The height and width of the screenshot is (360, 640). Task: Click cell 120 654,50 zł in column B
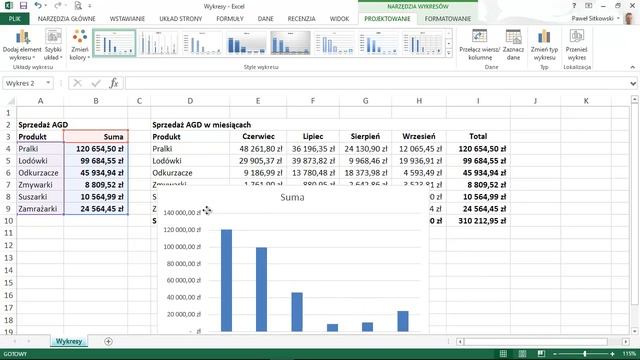pyautogui.click(x=96, y=149)
